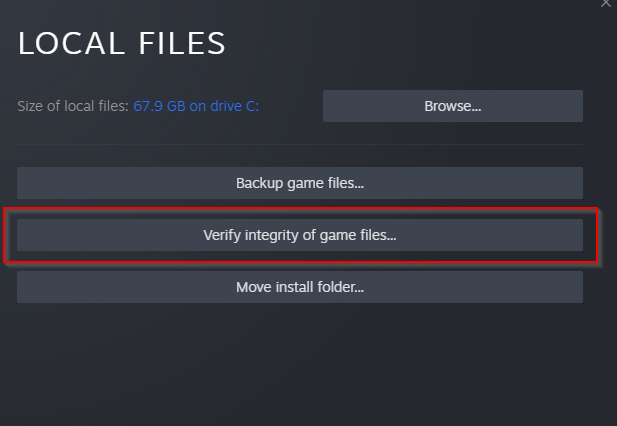This screenshot has width=617, height=426.
Task: Browse the local game files folder
Action: pyautogui.click(x=452, y=105)
